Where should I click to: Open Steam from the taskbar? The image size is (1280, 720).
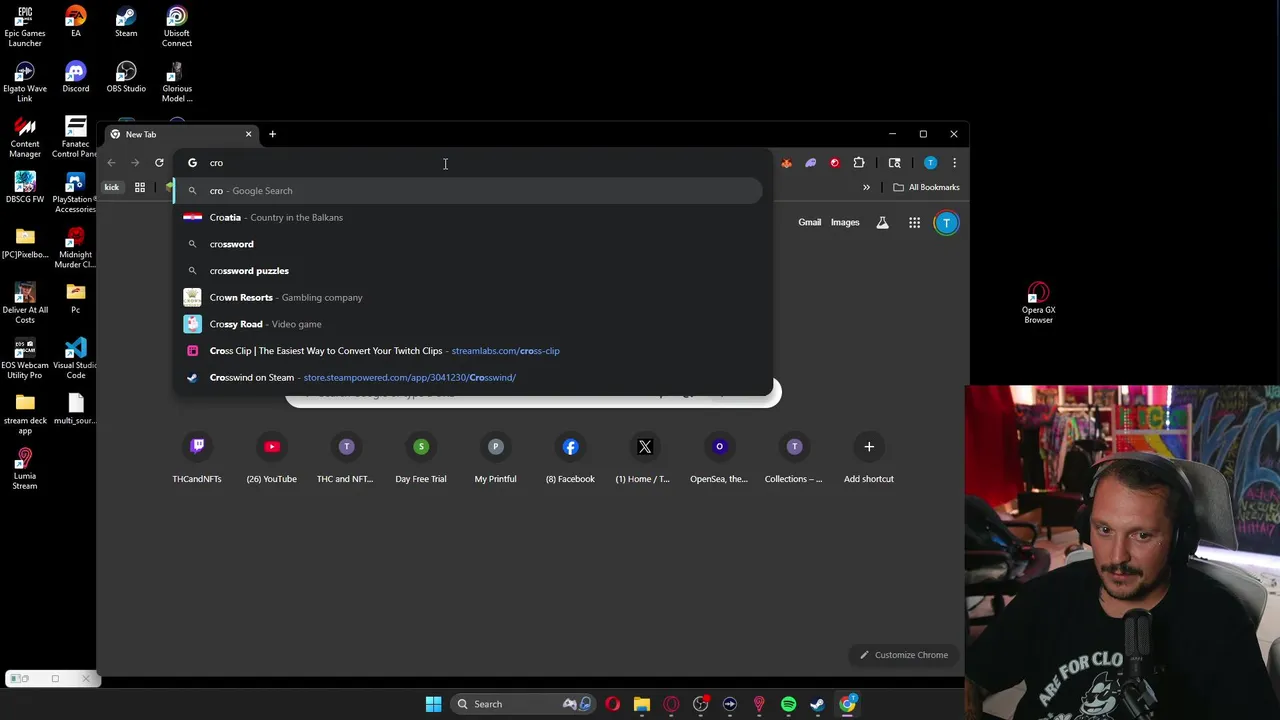818,704
